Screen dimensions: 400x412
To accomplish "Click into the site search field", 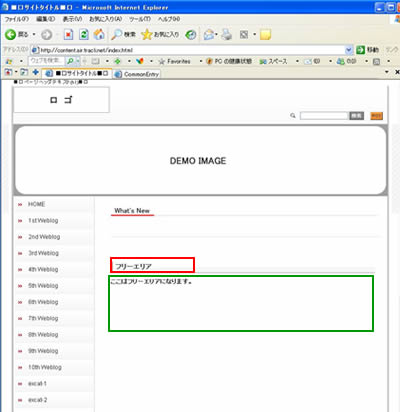I will (324, 116).
